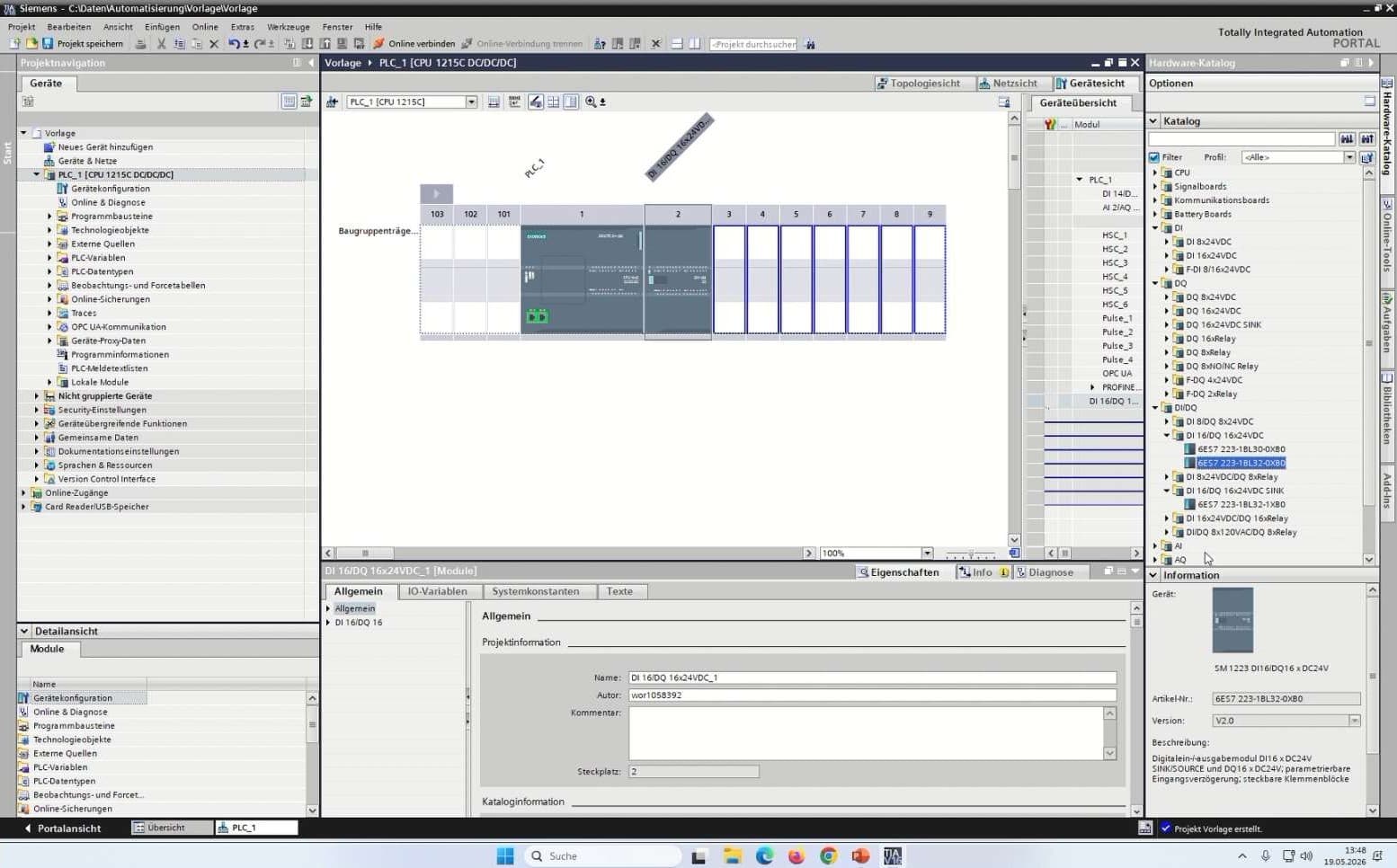Click the Geräte & Netze icon left of device selector
This screenshot has height=868, width=1397.
(332, 102)
